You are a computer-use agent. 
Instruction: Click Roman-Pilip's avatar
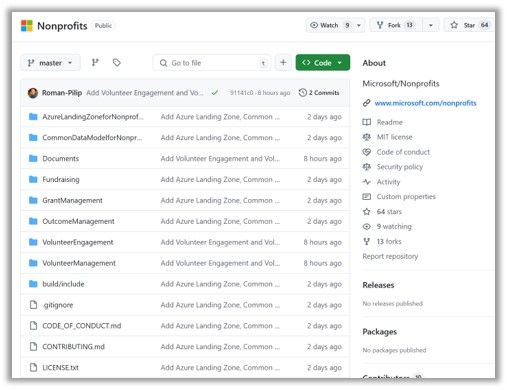(x=33, y=93)
